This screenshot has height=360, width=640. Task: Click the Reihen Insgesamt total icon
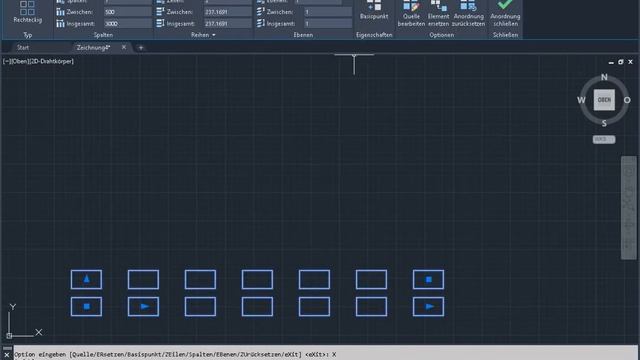160,23
